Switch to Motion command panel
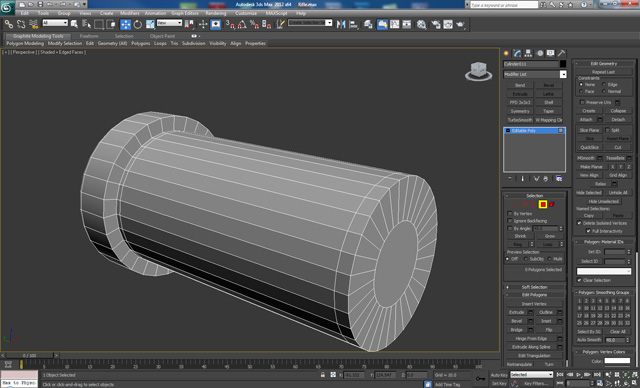640x388 pixels. pyautogui.click(x=540, y=53)
